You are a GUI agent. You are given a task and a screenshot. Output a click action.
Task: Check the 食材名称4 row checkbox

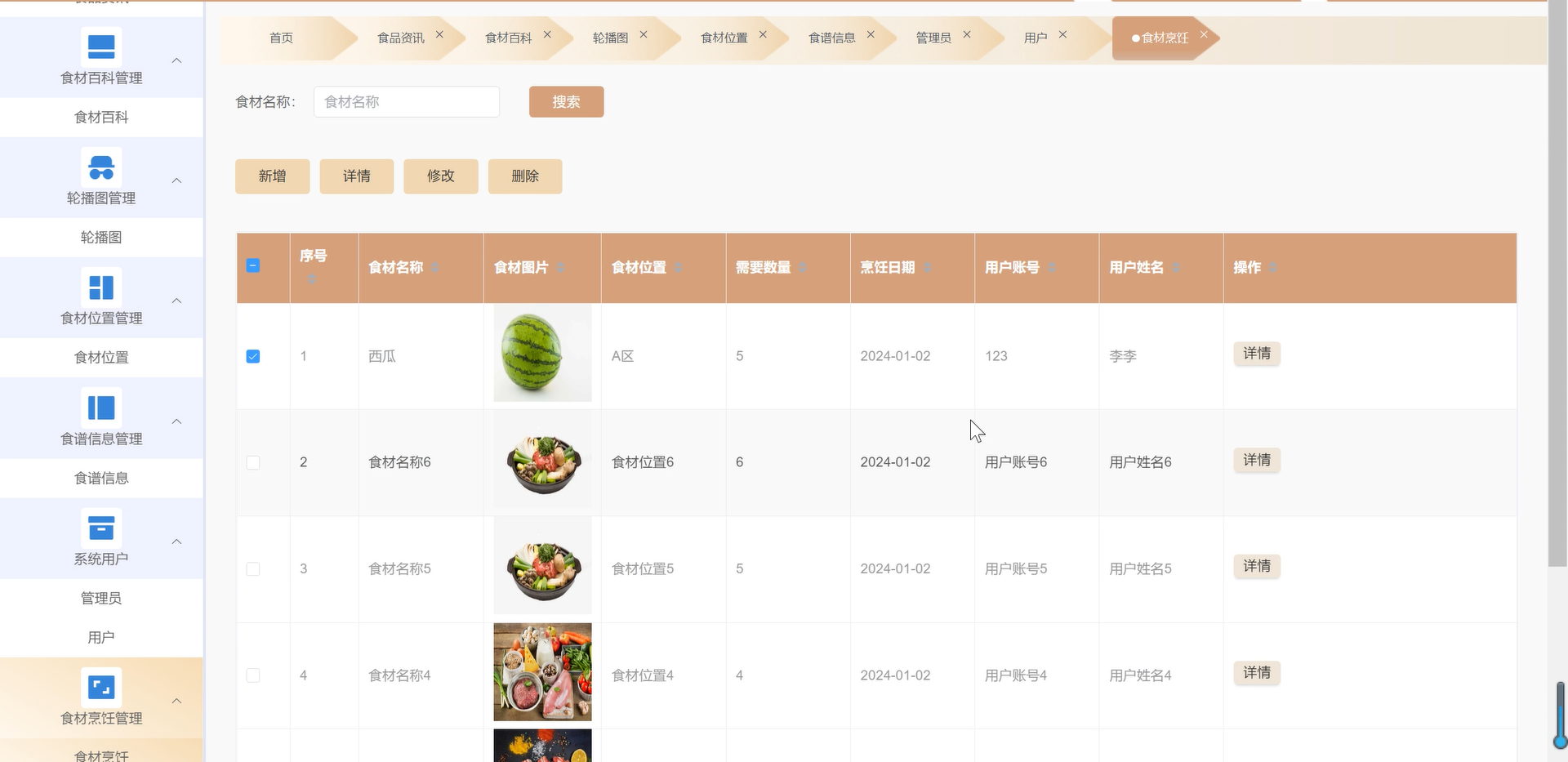pyautogui.click(x=253, y=675)
